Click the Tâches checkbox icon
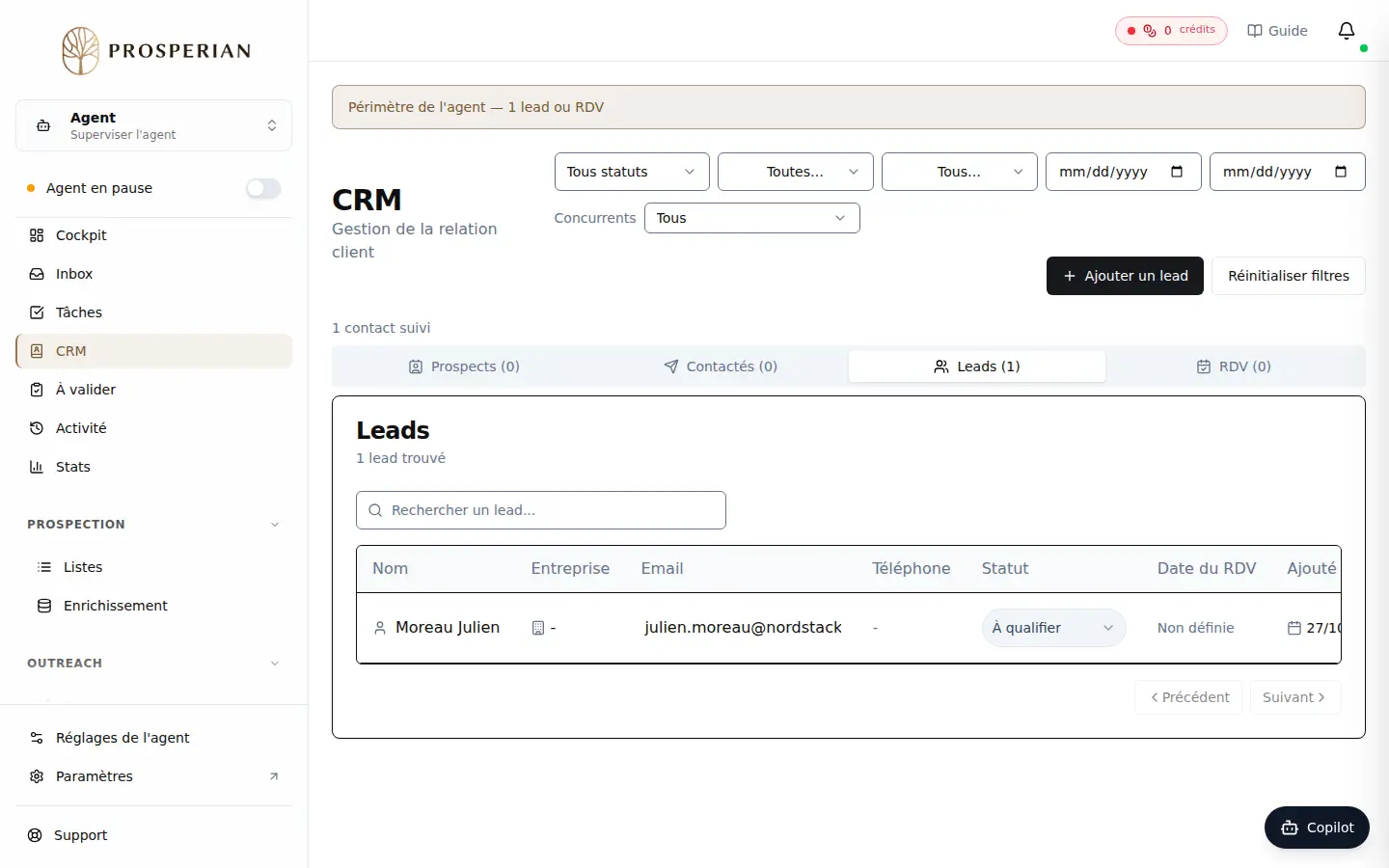1389x868 pixels. (37, 312)
